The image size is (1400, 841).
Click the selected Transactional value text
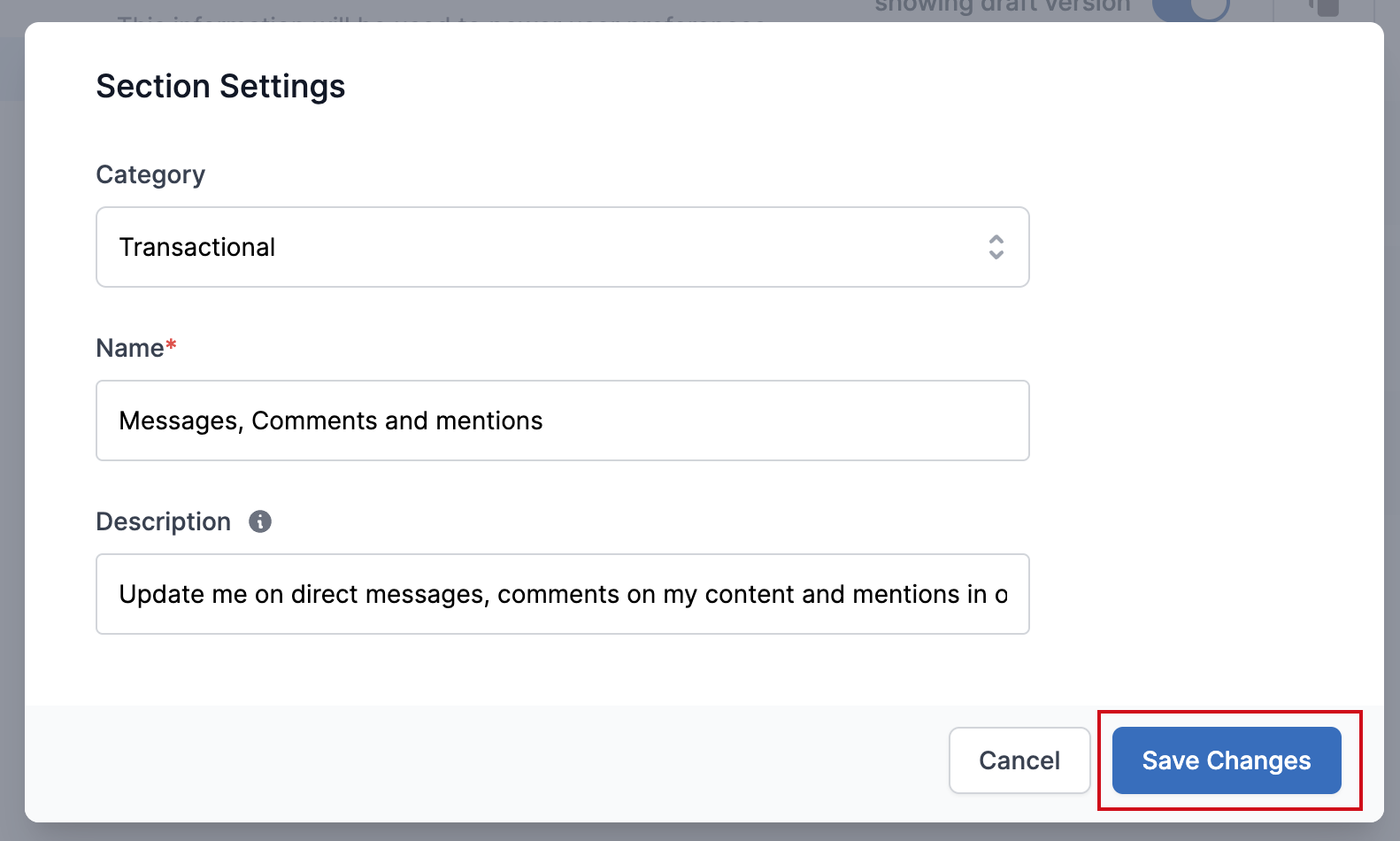coord(197,247)
